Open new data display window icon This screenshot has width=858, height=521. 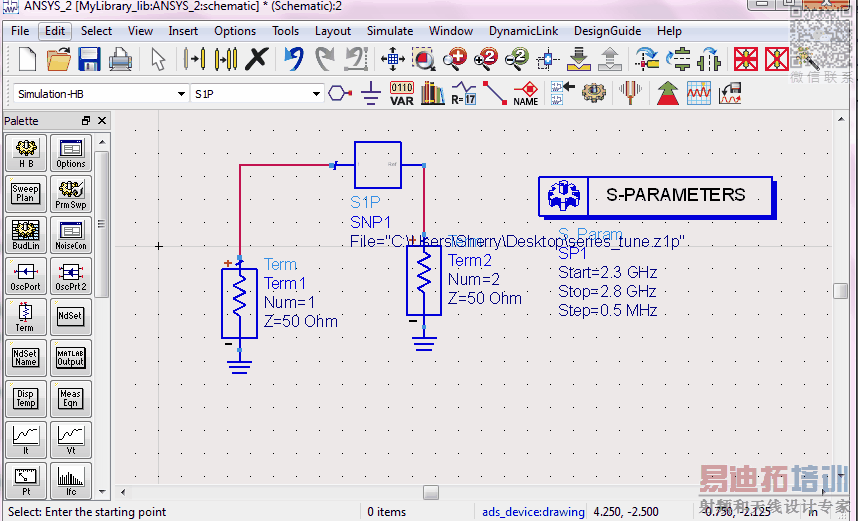[x=699, y=94]
